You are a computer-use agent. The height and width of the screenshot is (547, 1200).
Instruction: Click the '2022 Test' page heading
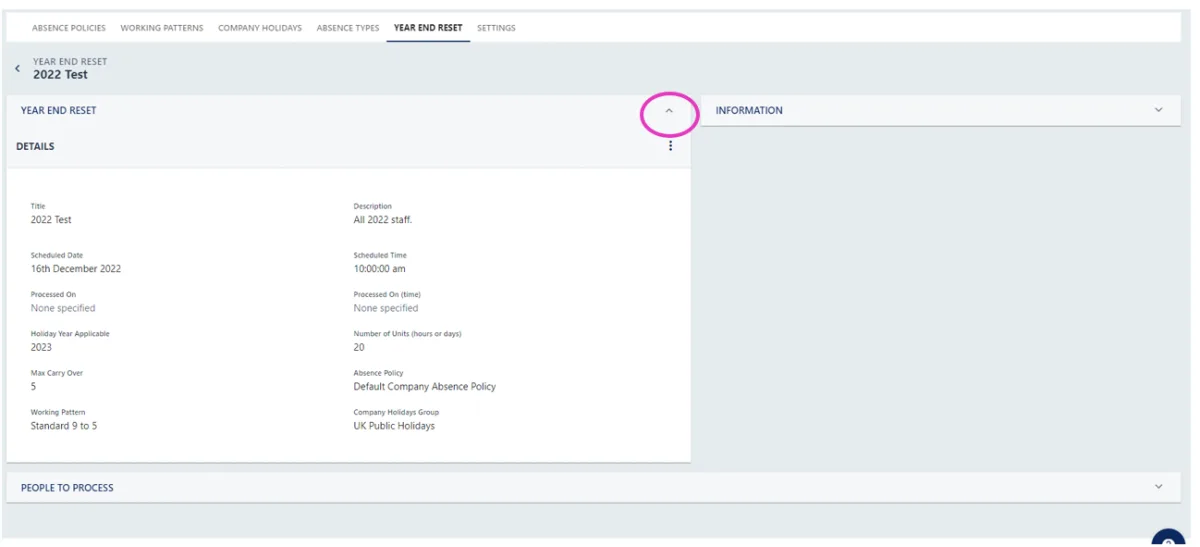click(60, 75)
